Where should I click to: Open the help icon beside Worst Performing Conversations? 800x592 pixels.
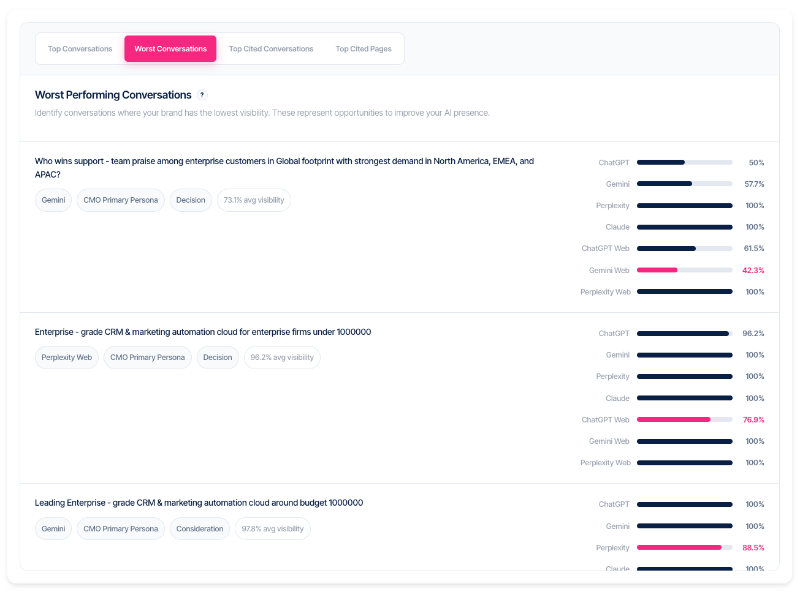(202, 95)
